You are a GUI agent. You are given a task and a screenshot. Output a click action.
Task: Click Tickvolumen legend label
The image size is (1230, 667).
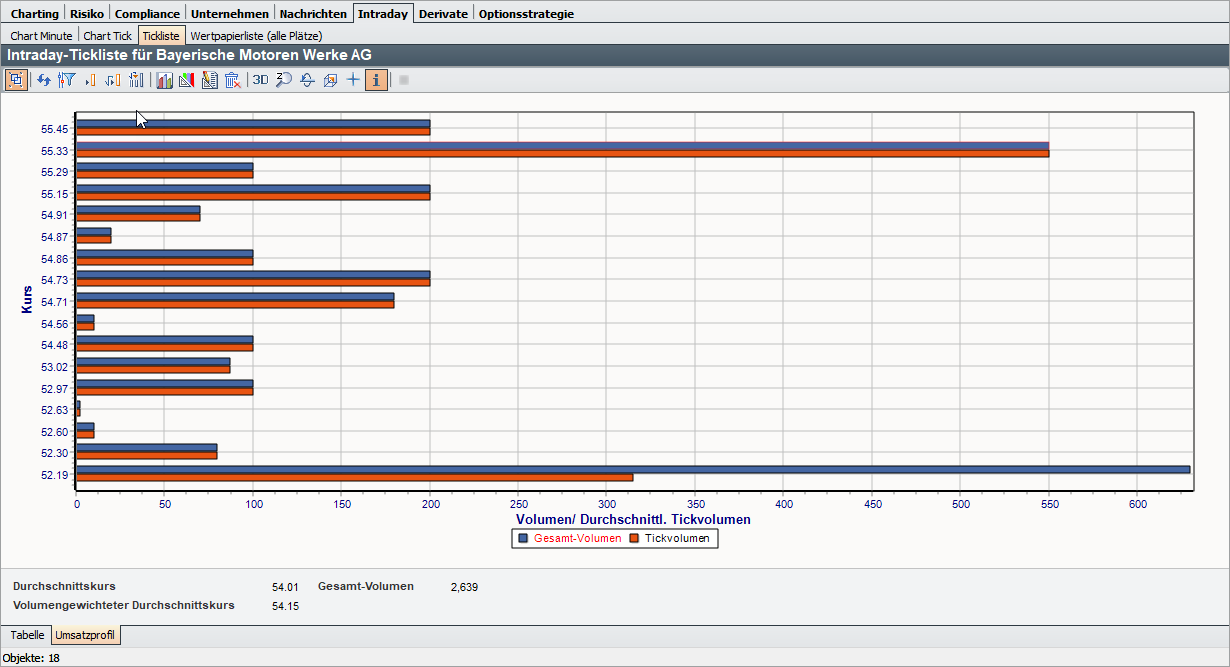[679, 538]
